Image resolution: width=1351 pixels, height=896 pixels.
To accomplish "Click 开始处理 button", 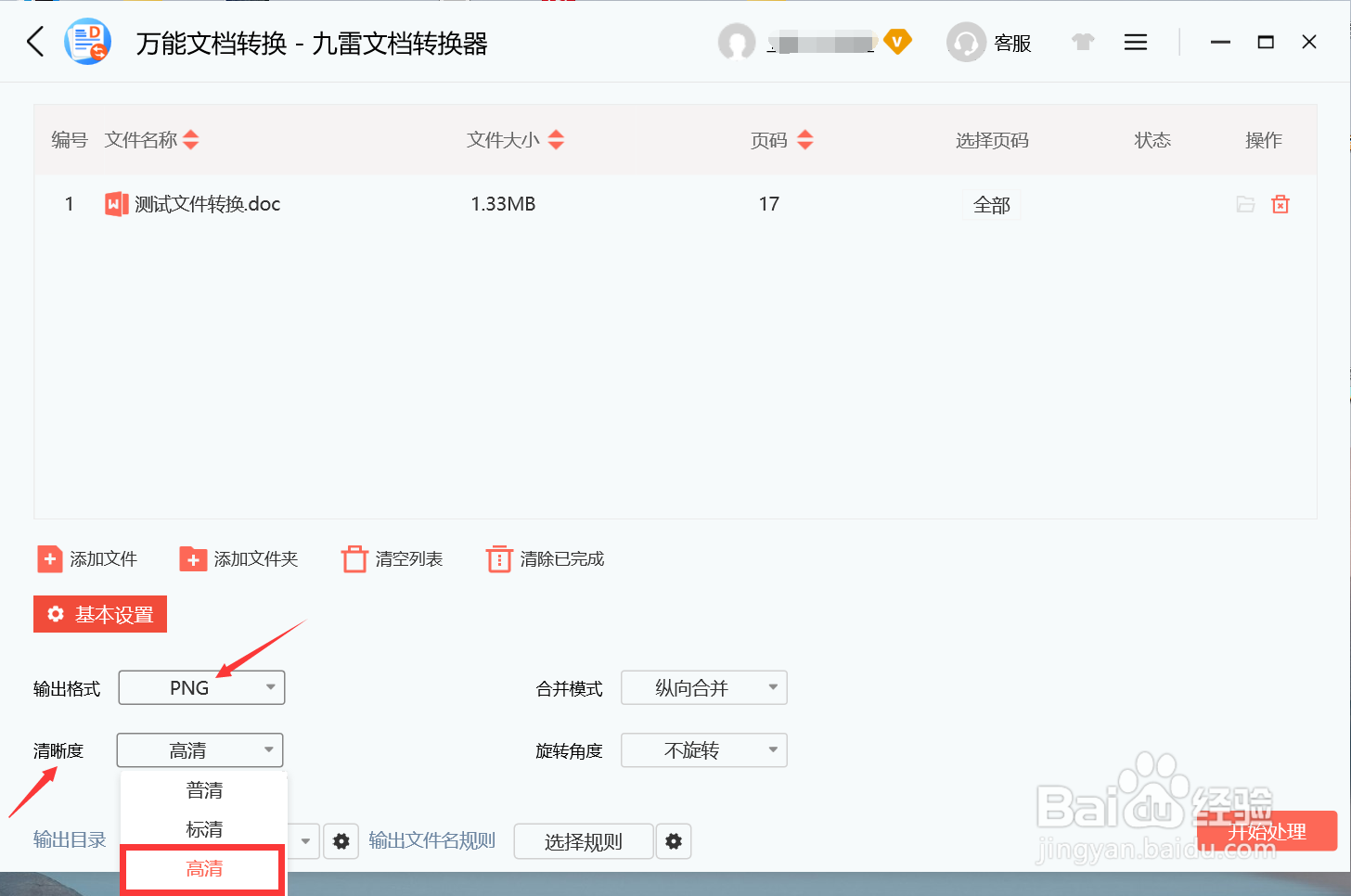I will coord(1267,831).
